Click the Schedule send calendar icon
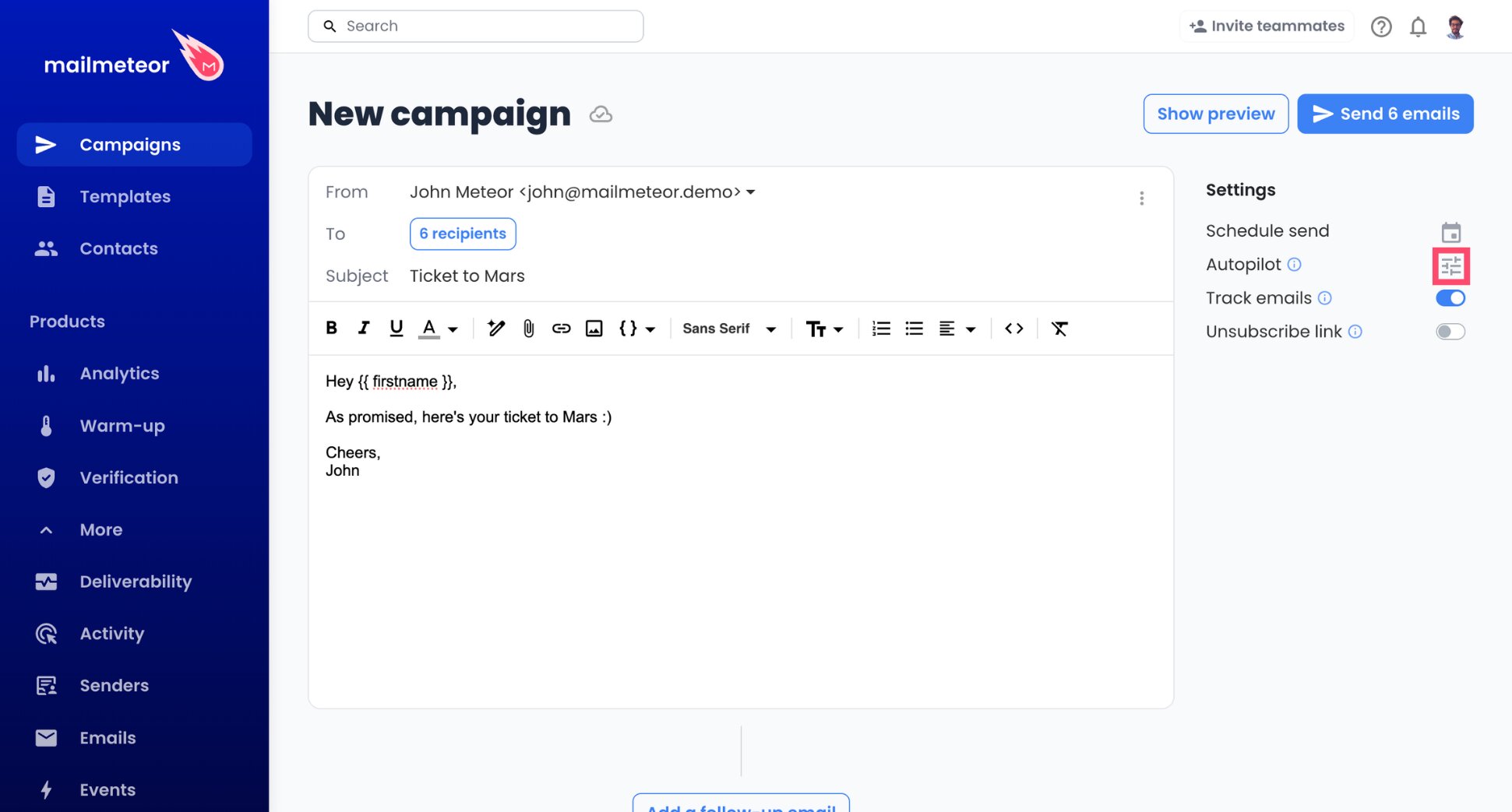The image size is (1512, 812). pos(1450,232)
